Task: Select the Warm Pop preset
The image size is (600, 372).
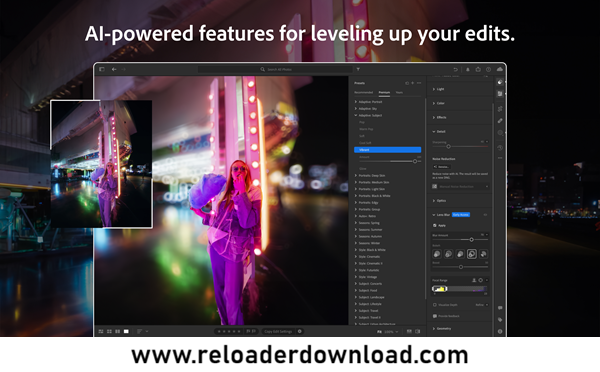Action: point(366,129)
